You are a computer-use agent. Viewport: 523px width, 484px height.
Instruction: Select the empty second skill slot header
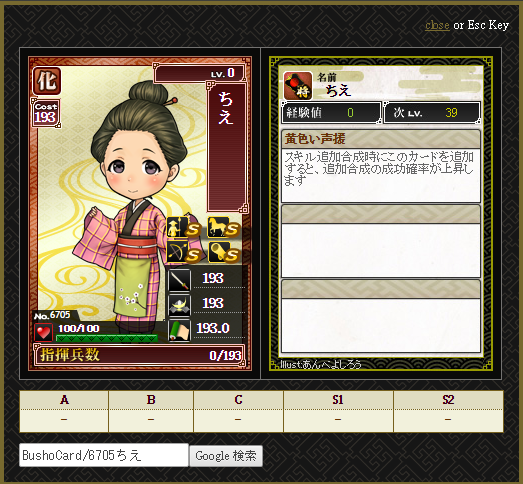[x=381, y=214]
